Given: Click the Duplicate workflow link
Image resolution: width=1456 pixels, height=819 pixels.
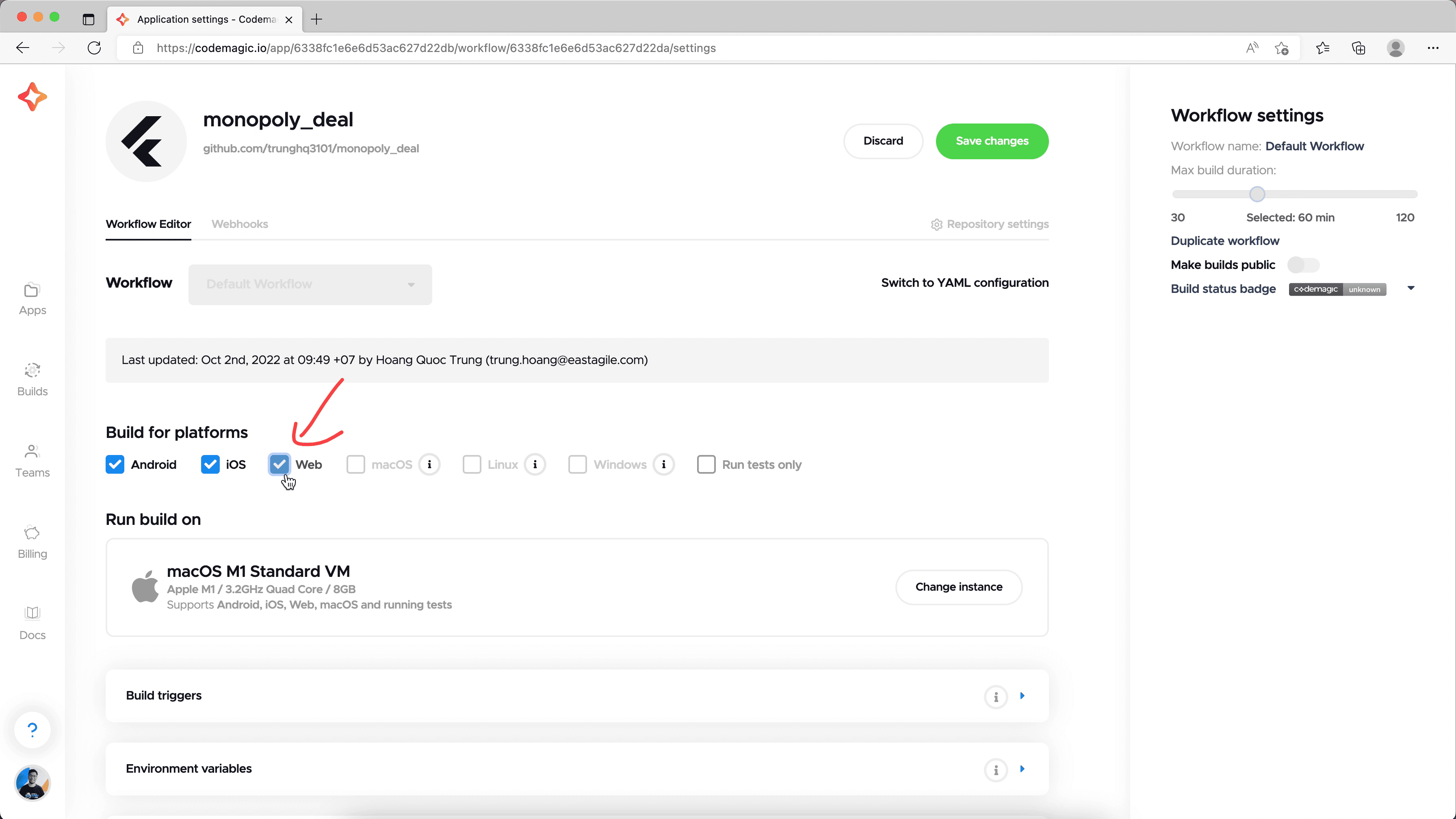Looking at the screenshot, I should click(1225, 241).
